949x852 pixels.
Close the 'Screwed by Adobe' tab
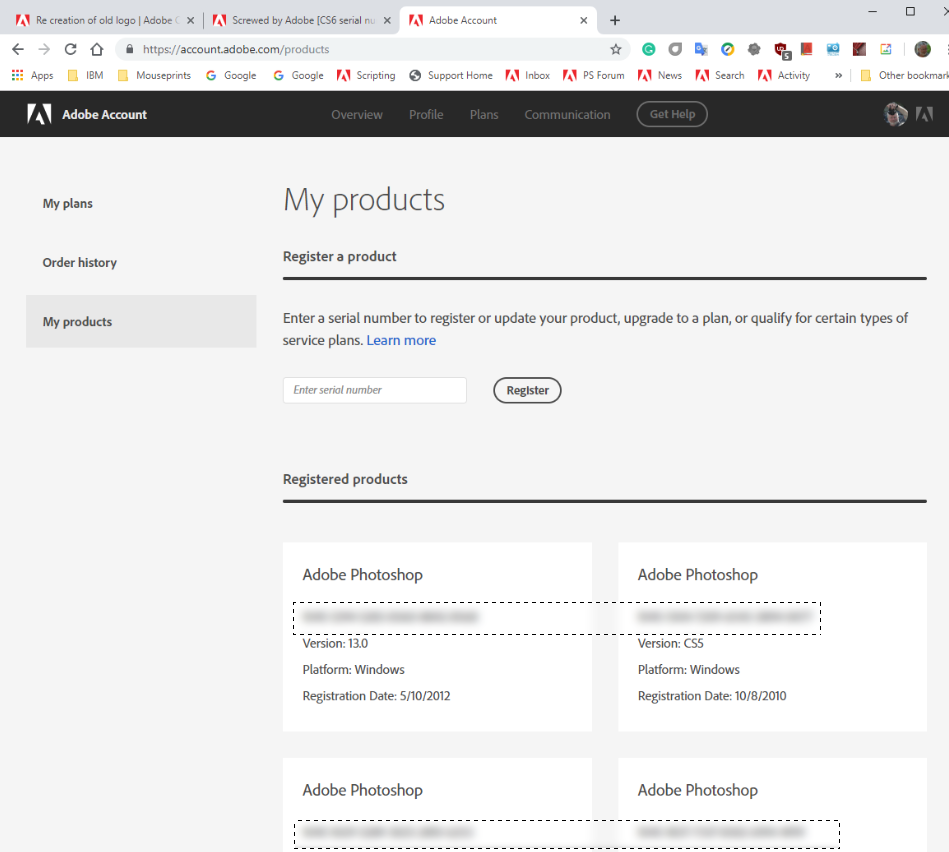387,20
